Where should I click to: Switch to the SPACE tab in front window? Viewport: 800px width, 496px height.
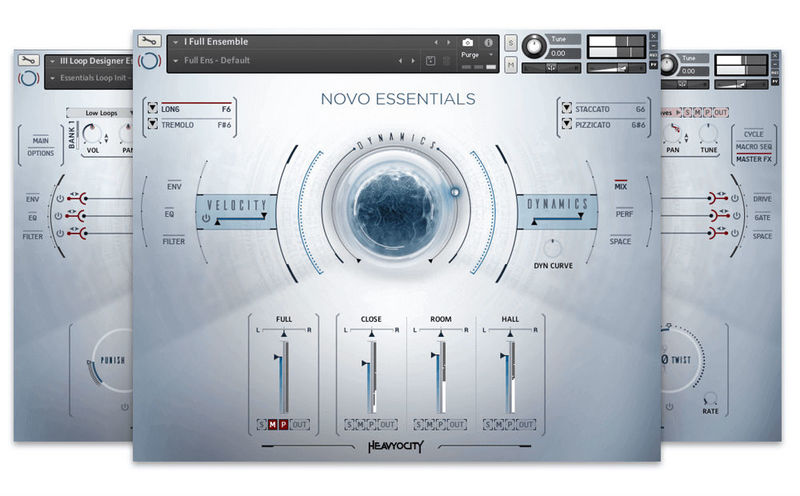pyautogui.click(x=620, y=241)
